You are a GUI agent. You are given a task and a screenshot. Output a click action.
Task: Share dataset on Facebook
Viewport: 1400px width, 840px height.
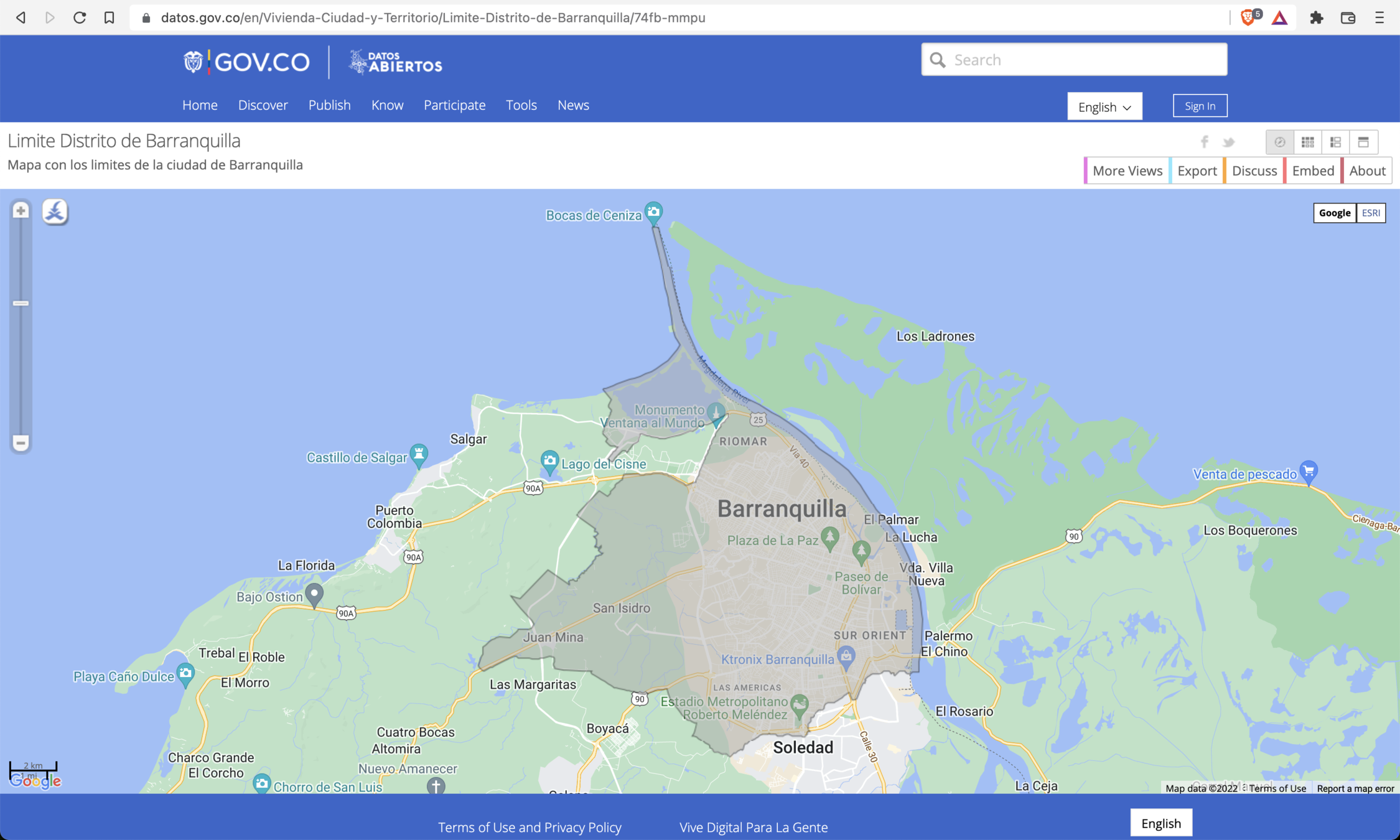click(x=1205, y=142)
